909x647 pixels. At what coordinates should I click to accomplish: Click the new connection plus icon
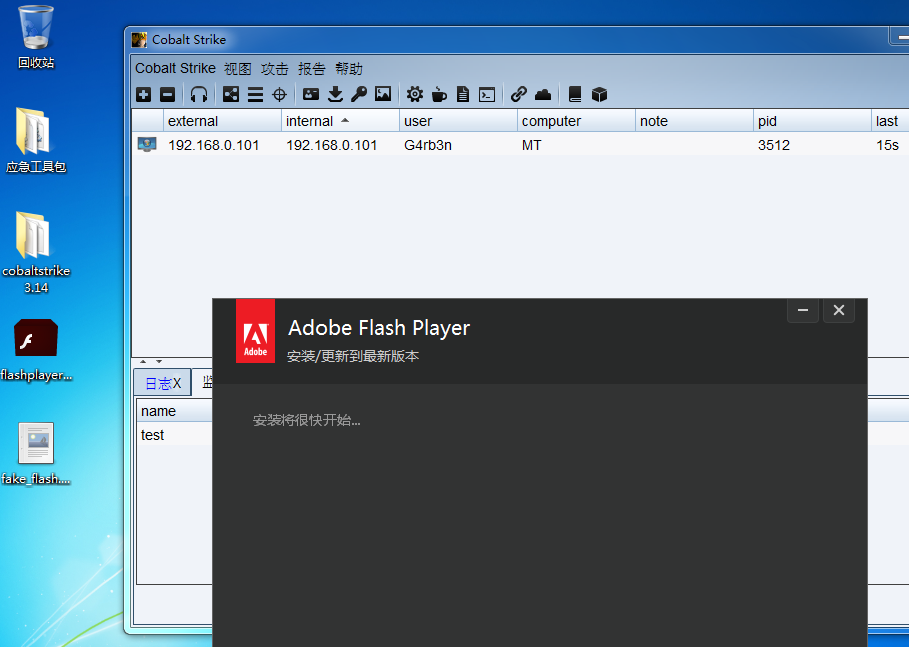coord(143,94)
